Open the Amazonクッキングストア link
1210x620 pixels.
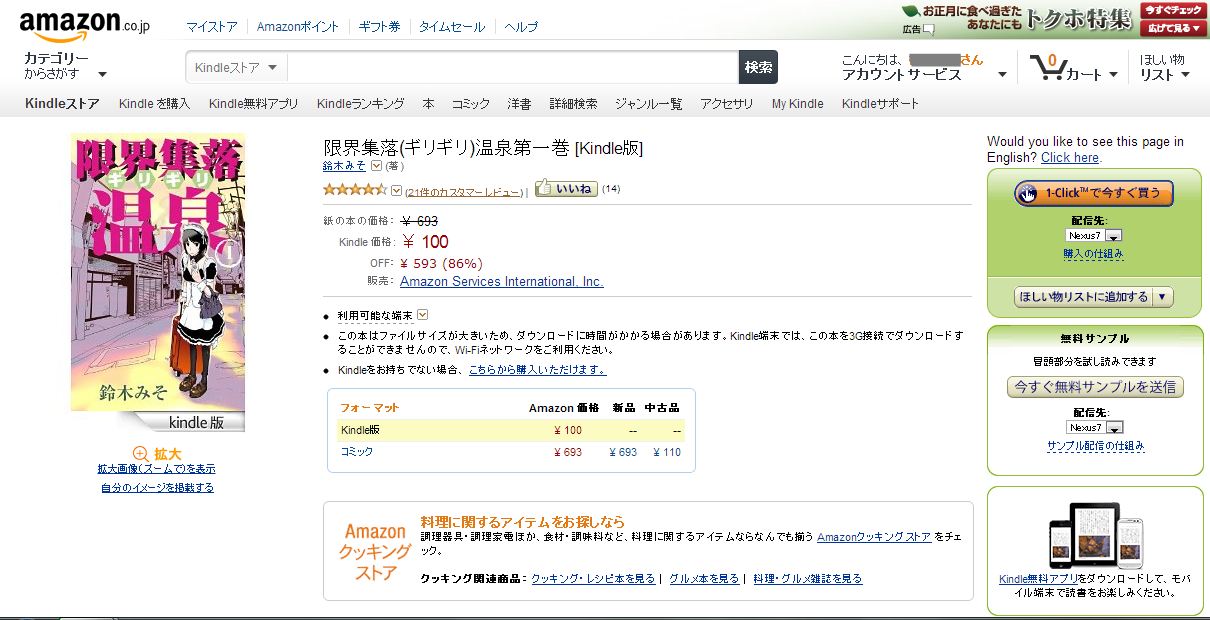pos(874,538)
